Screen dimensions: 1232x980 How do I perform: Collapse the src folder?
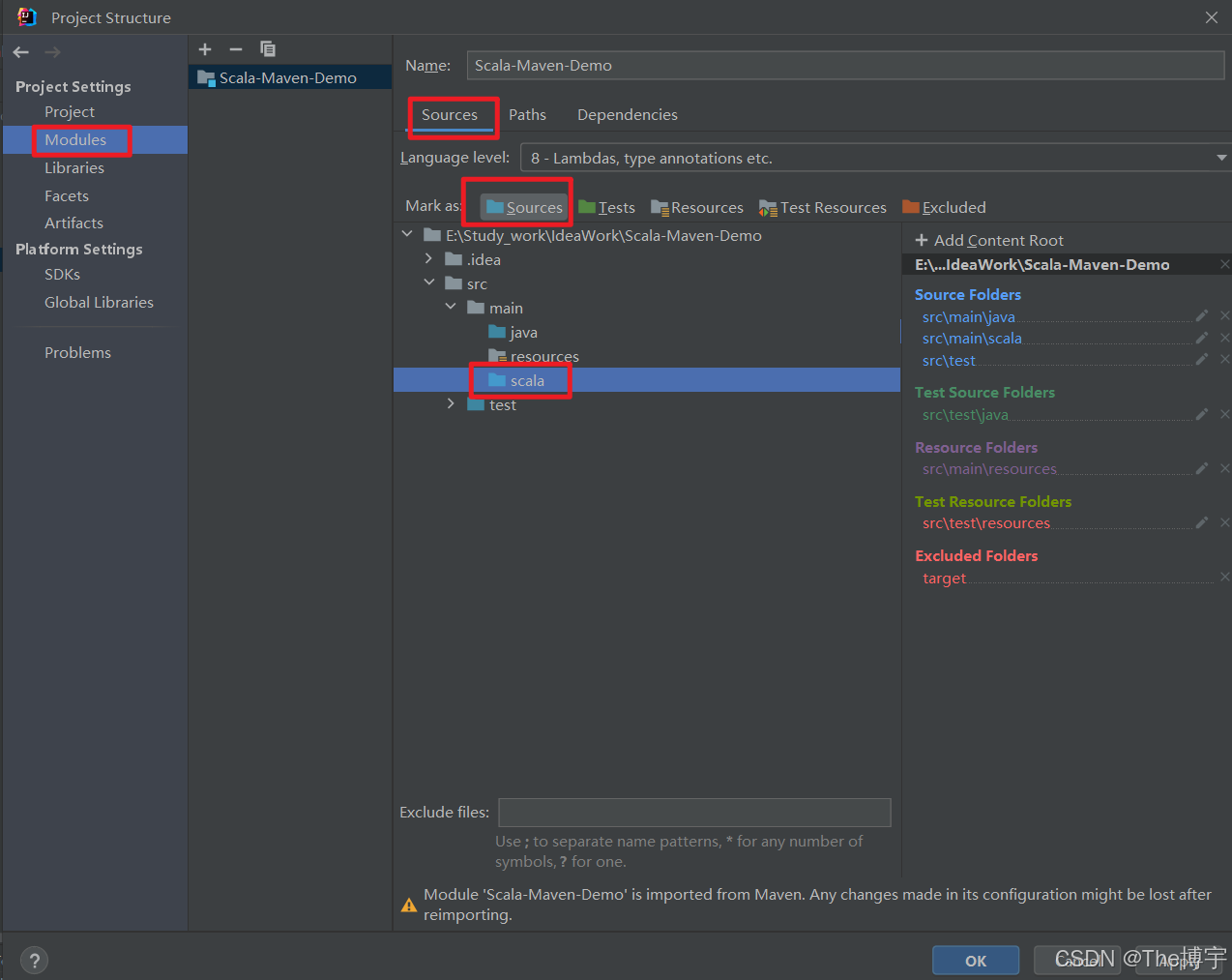428,283
